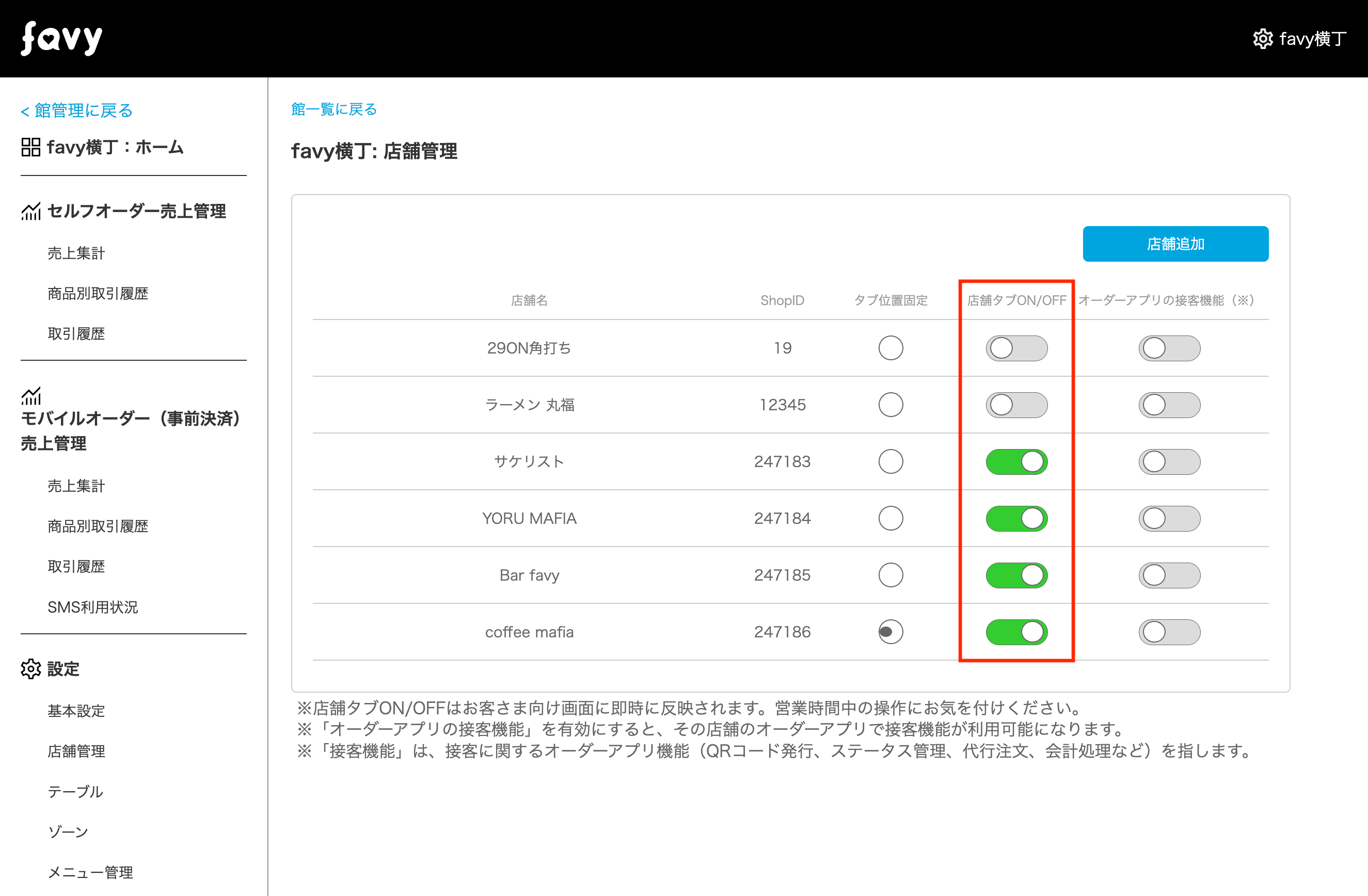The width and height of the screenshot is (1368, 896).
Task: Click the chart icon above モバイルオーダー（事前決済）売上管理
Action: point(31,395)
